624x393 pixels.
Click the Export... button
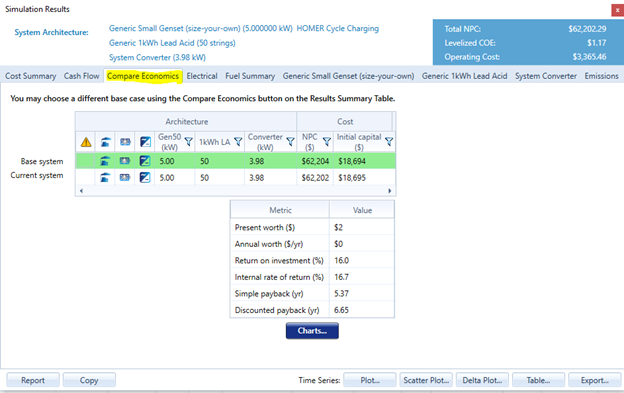[595, 380]
